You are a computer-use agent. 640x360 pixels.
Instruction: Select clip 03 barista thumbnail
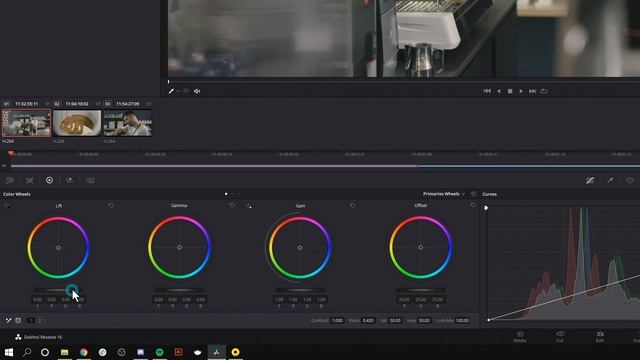128,123
